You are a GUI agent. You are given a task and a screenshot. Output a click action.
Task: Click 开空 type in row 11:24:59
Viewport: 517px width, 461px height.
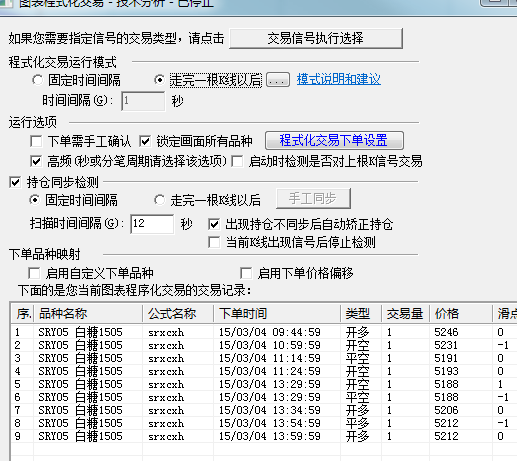(x=357, y=371)
